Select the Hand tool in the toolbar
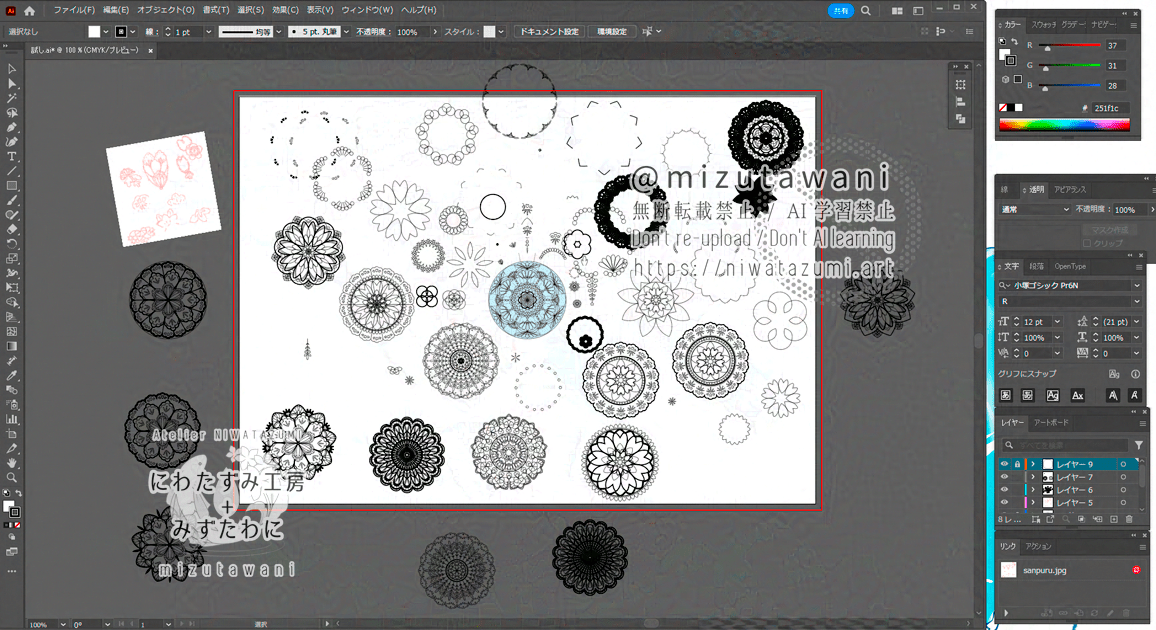 [x=12, y=463]
